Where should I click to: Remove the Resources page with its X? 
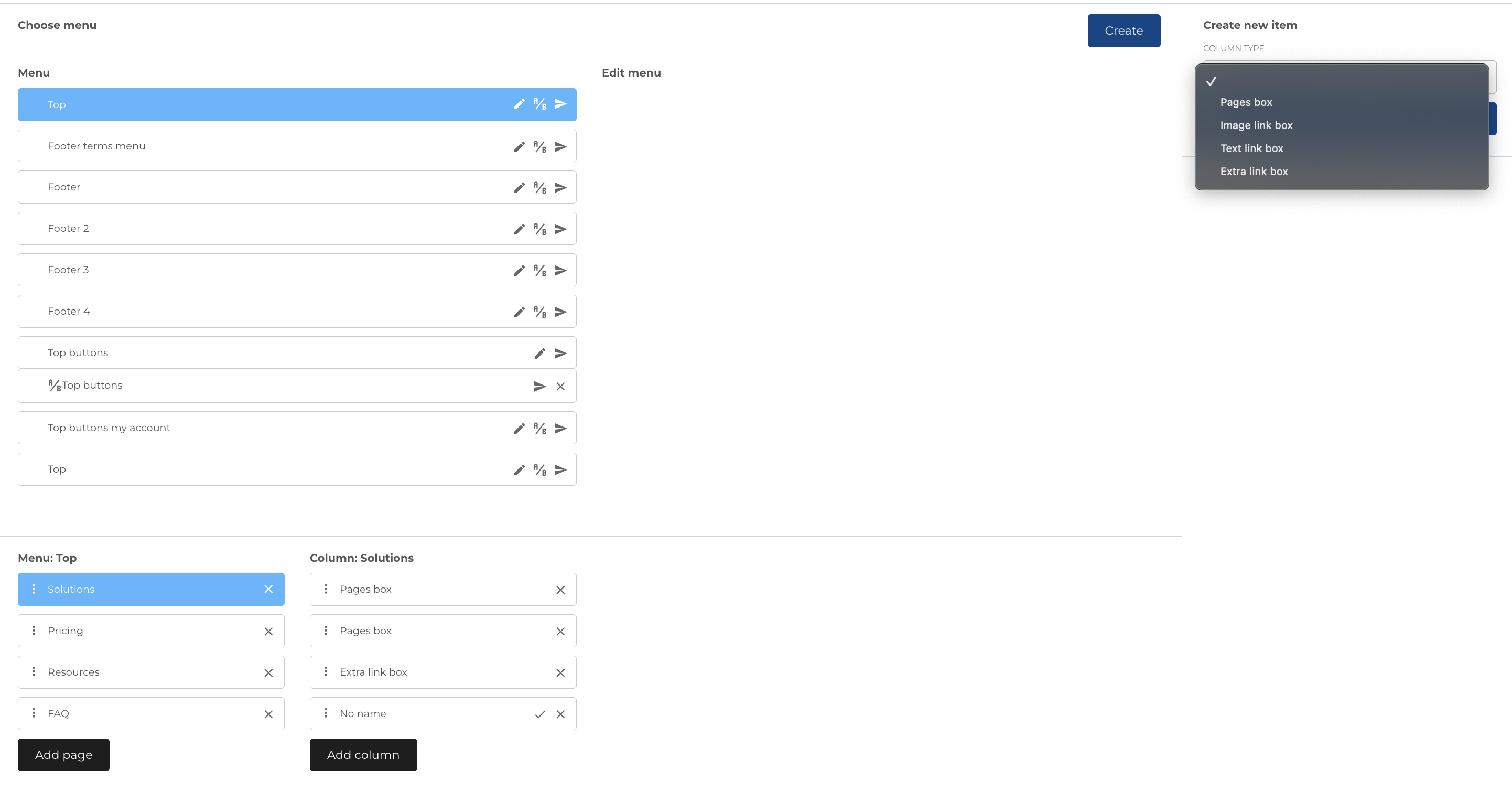269,672
